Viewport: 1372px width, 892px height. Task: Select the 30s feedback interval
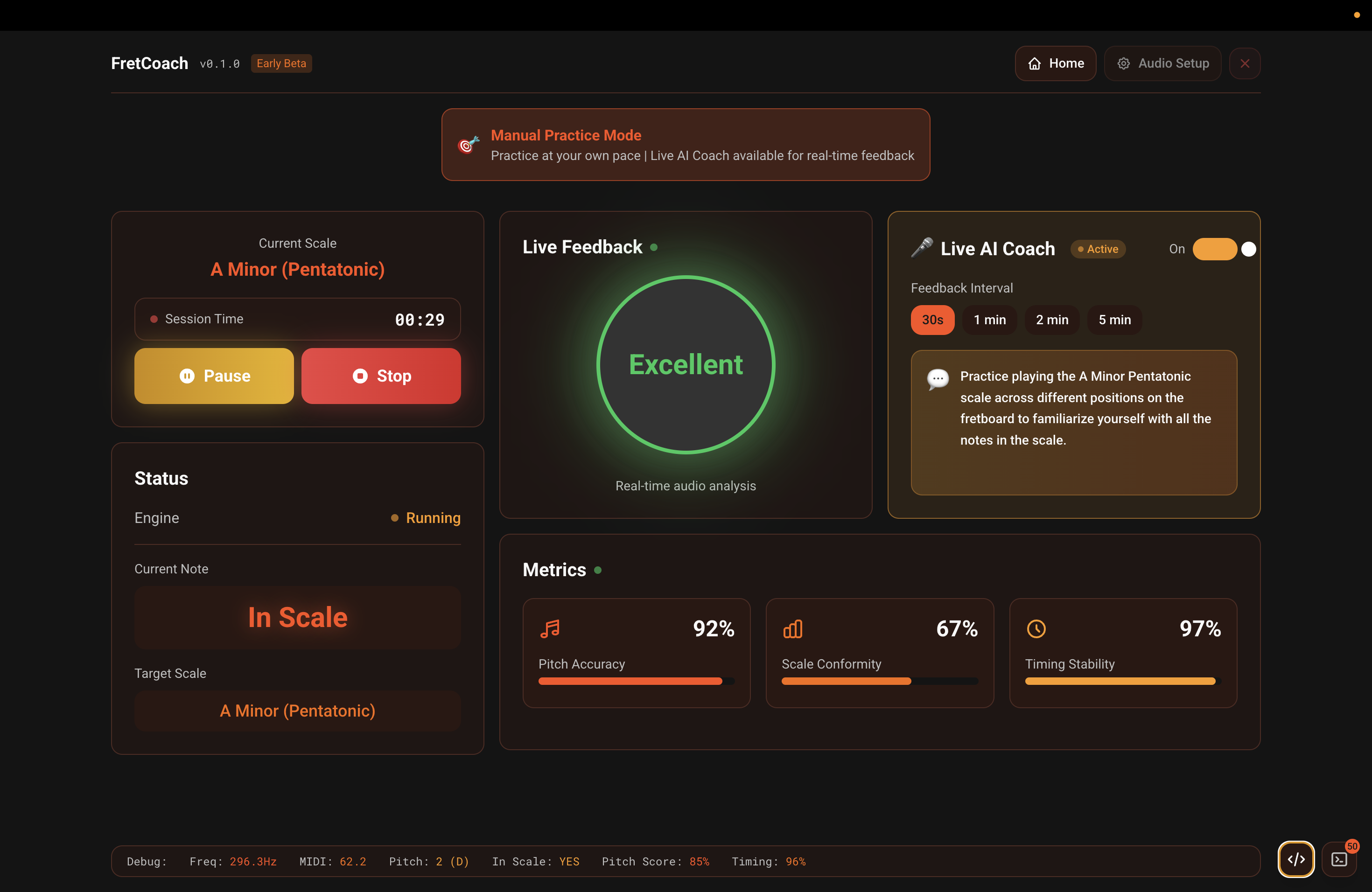pyautogui.click(x=932, y=320)
